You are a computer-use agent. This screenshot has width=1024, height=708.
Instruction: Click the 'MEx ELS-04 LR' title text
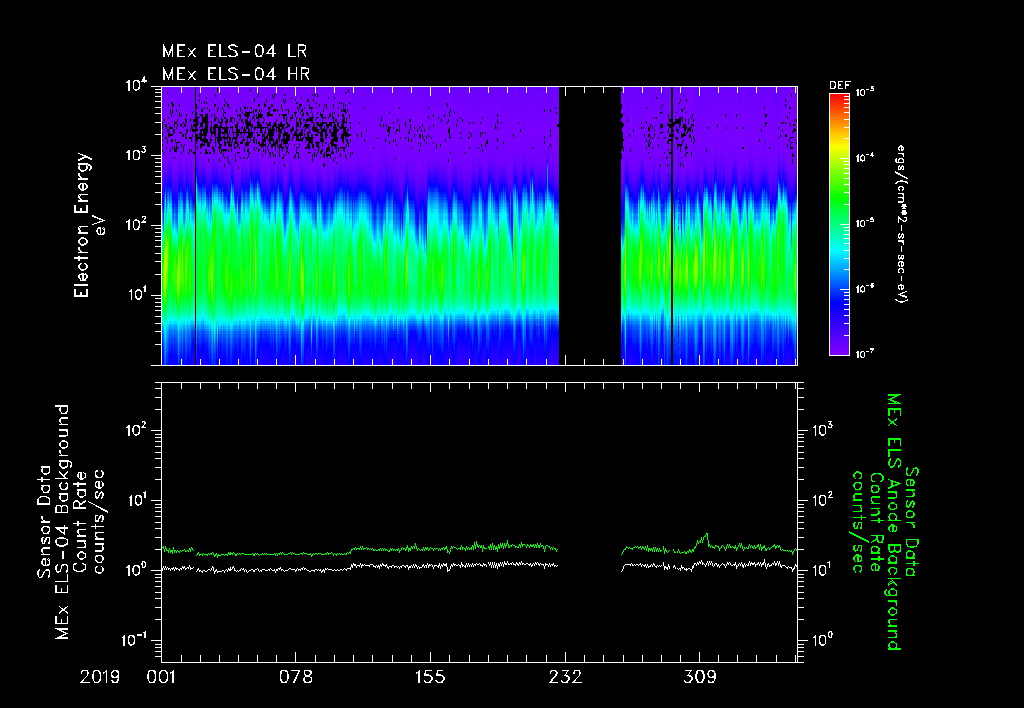[234, 51]
